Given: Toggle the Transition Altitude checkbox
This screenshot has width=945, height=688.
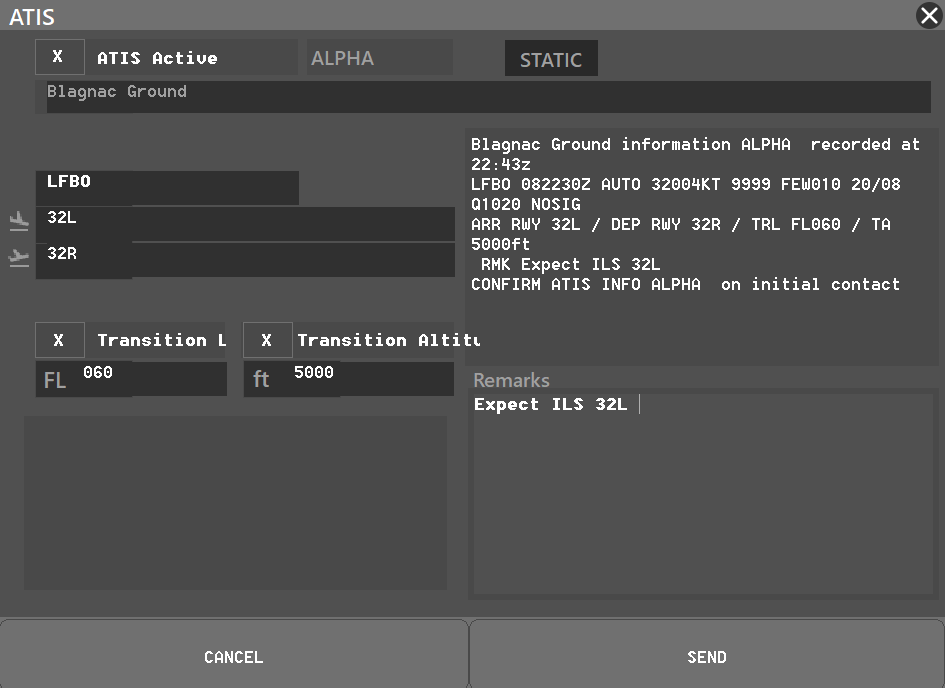Looking at the screenshot, I should [267, 340].
